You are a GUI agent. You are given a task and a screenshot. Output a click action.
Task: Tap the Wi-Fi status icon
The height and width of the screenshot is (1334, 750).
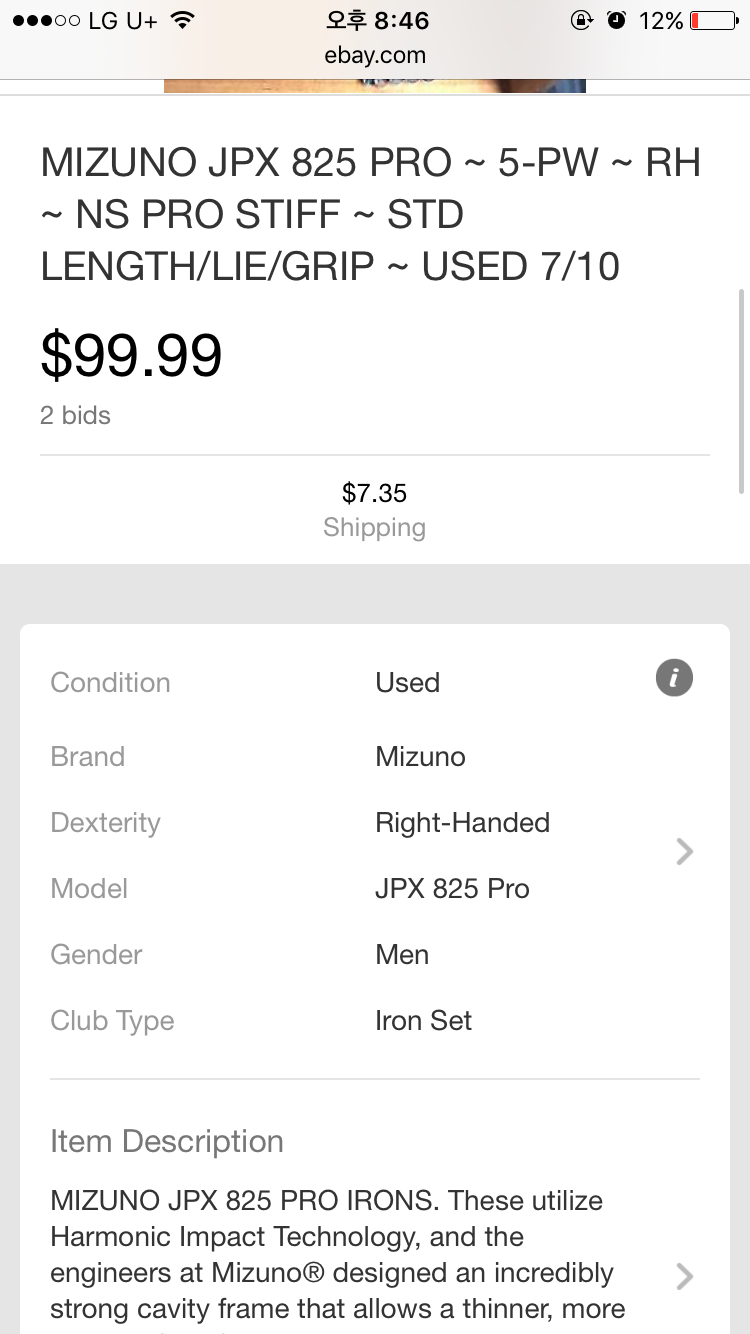pos(182,20)
